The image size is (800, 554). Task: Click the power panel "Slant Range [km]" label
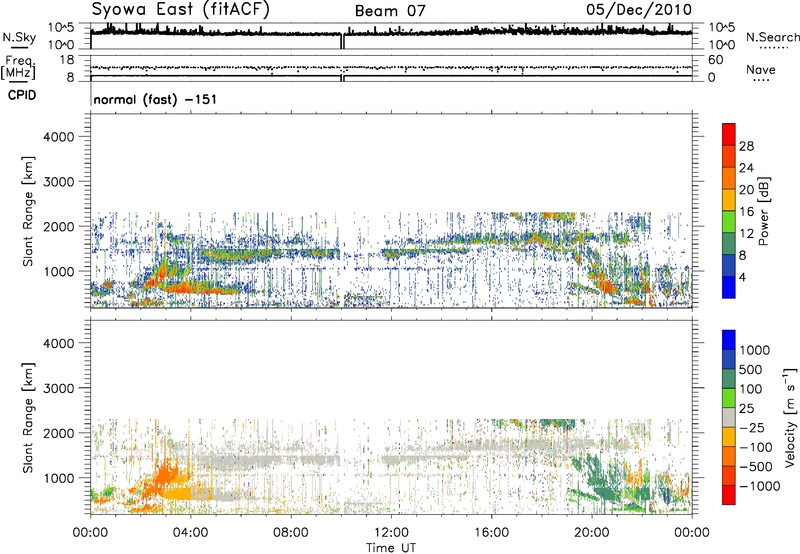[x=28, y=211]
